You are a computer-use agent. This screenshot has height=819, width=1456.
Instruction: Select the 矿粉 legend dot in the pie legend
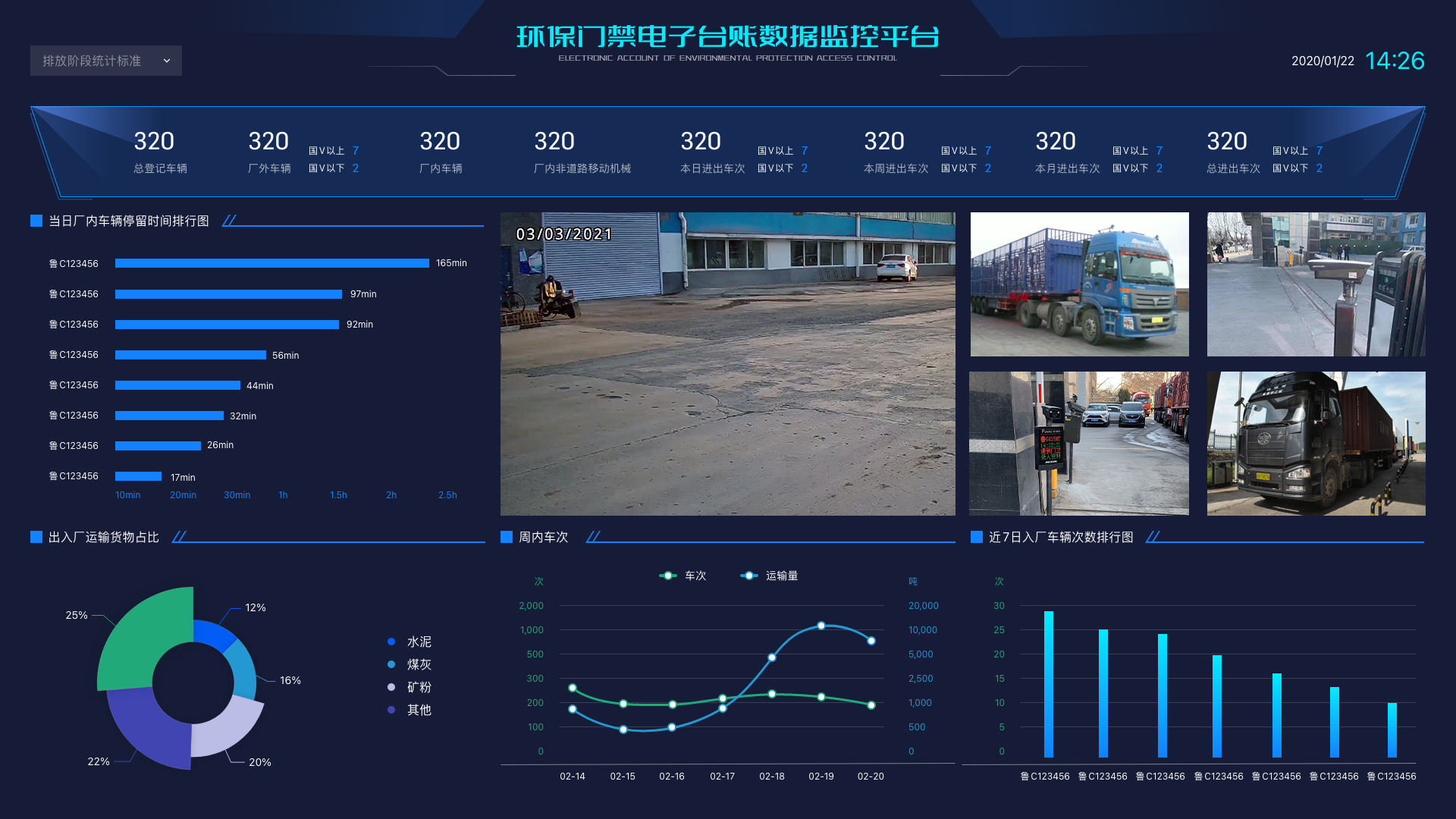[392, 687]
